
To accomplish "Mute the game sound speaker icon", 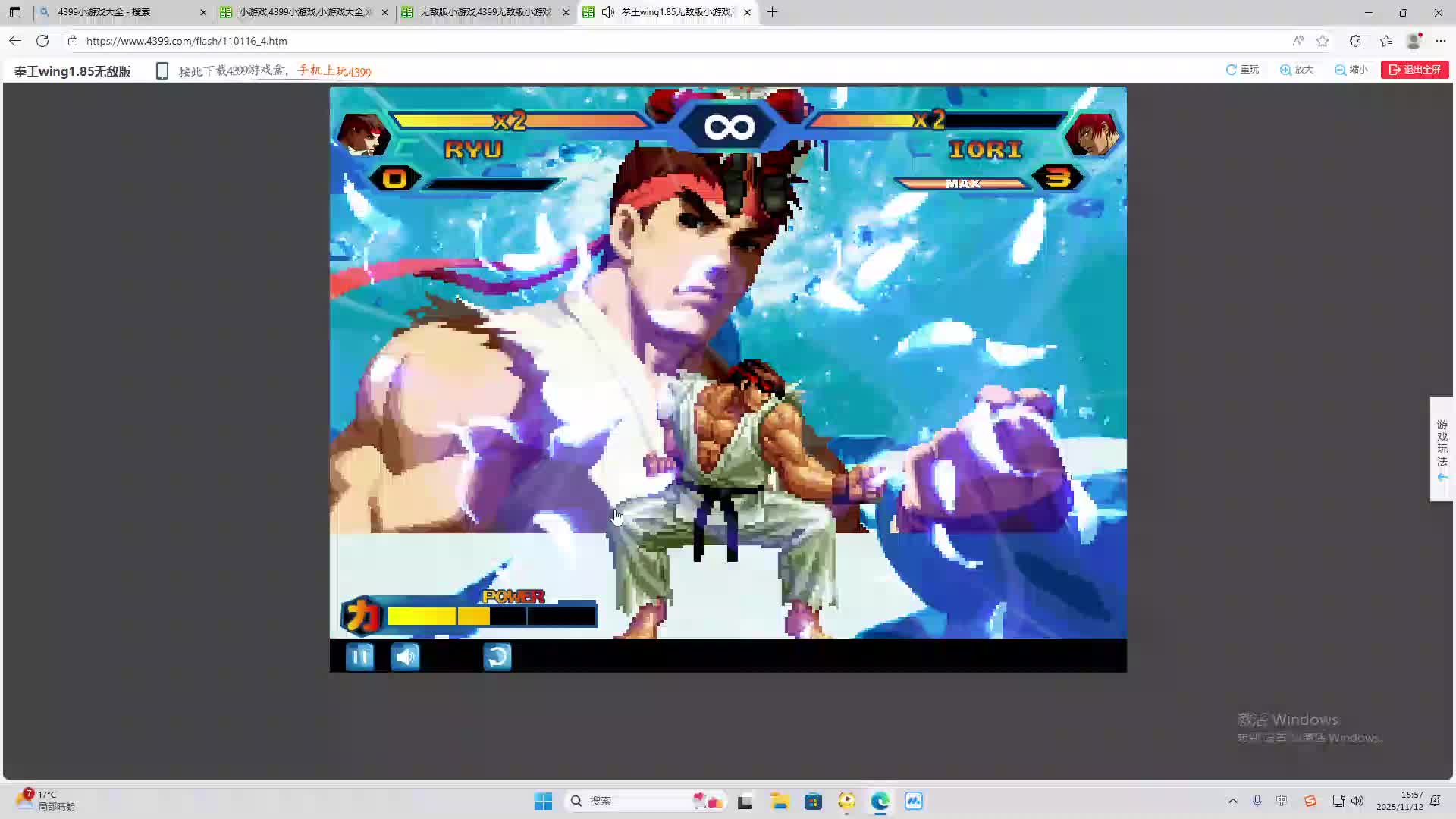I will [x=405, y=657].
